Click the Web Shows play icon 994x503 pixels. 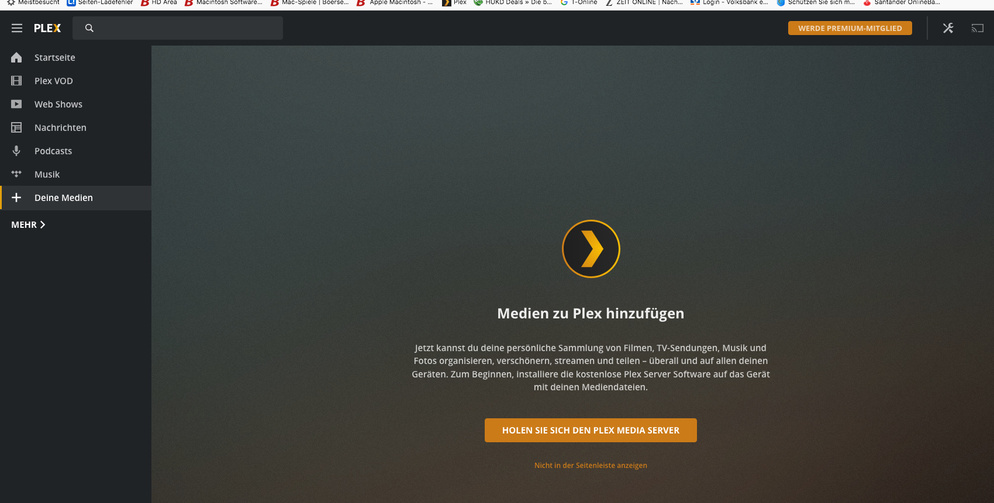[16, 104]
